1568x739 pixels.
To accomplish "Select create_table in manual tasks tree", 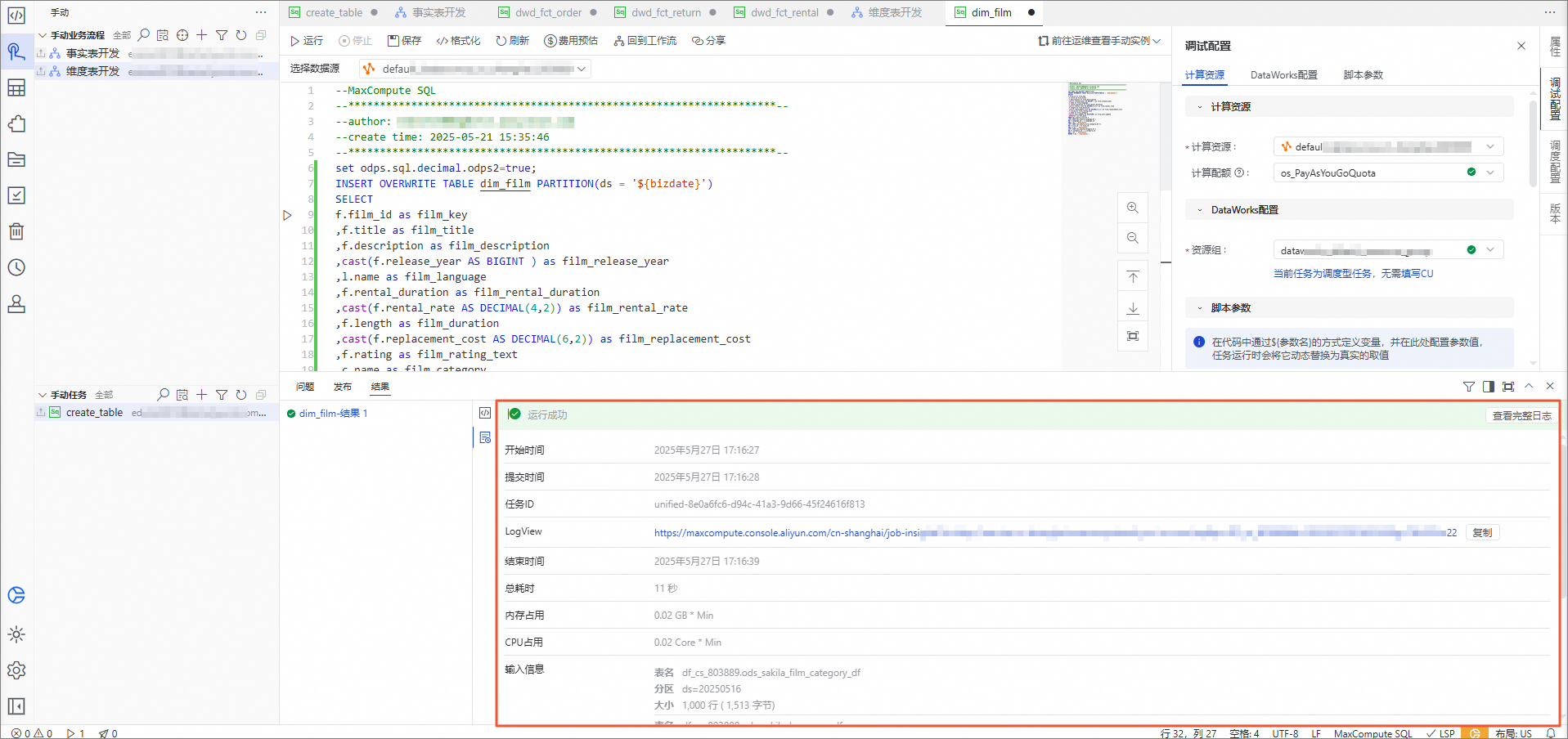I will [x=94, y=413].
